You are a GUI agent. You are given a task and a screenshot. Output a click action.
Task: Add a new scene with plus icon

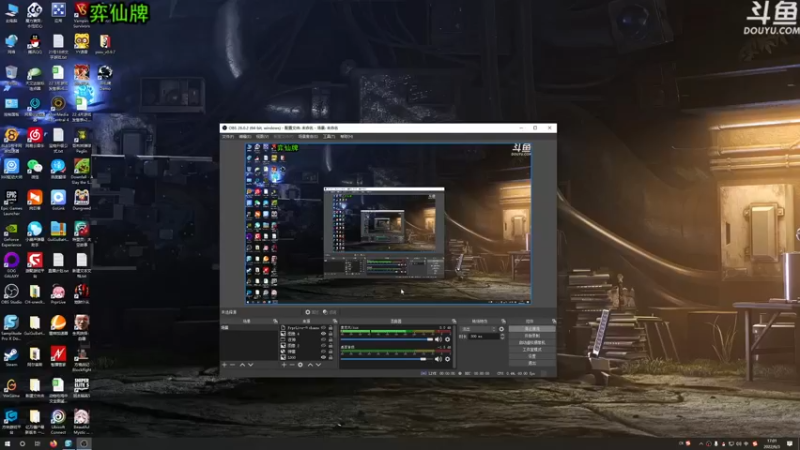click(x=224, y=365)
